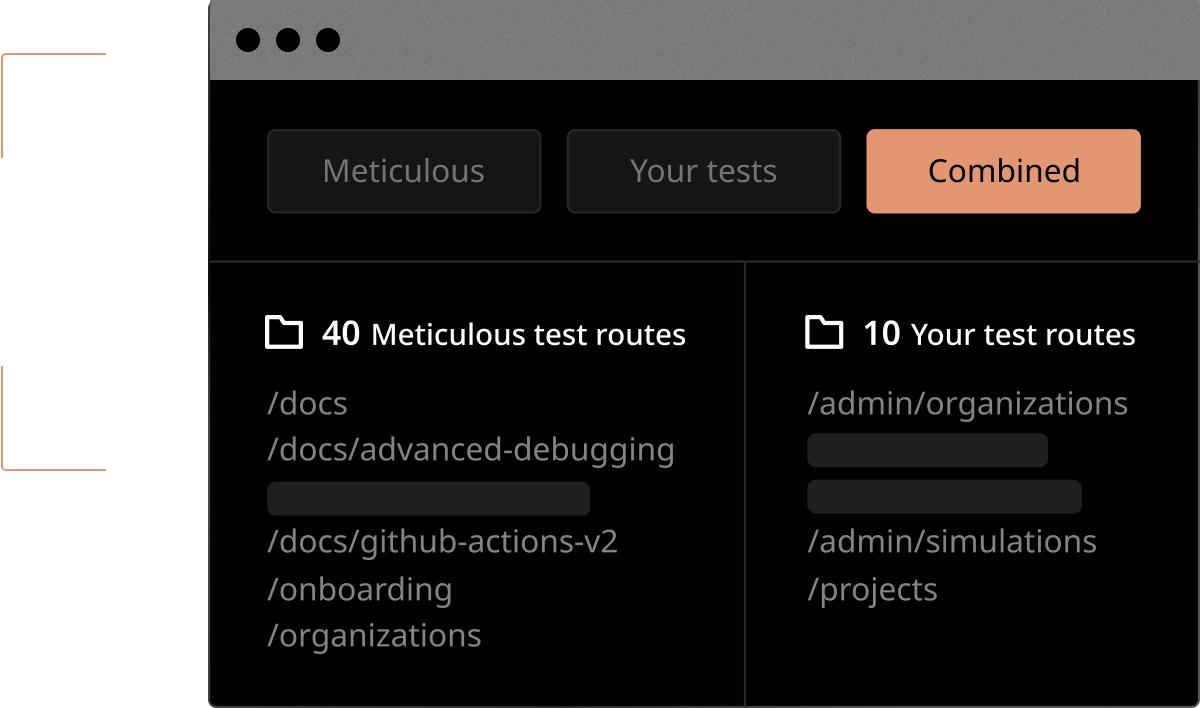
Task: Click the rightmost of the three title bar dots
Action: (328, 40)
